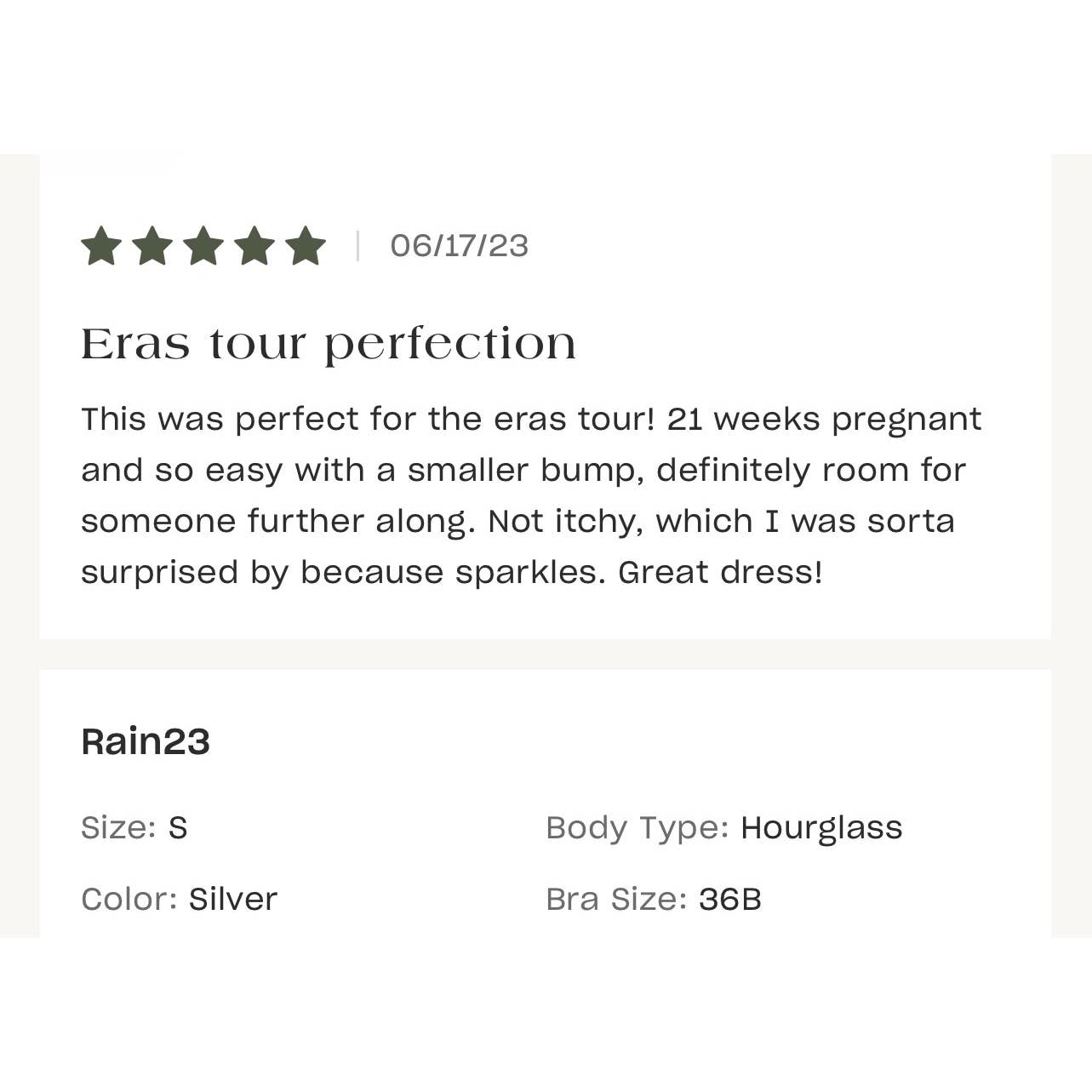Select the Silver color value
Screen dimensions: 1092x1092
tap(233, 899)
